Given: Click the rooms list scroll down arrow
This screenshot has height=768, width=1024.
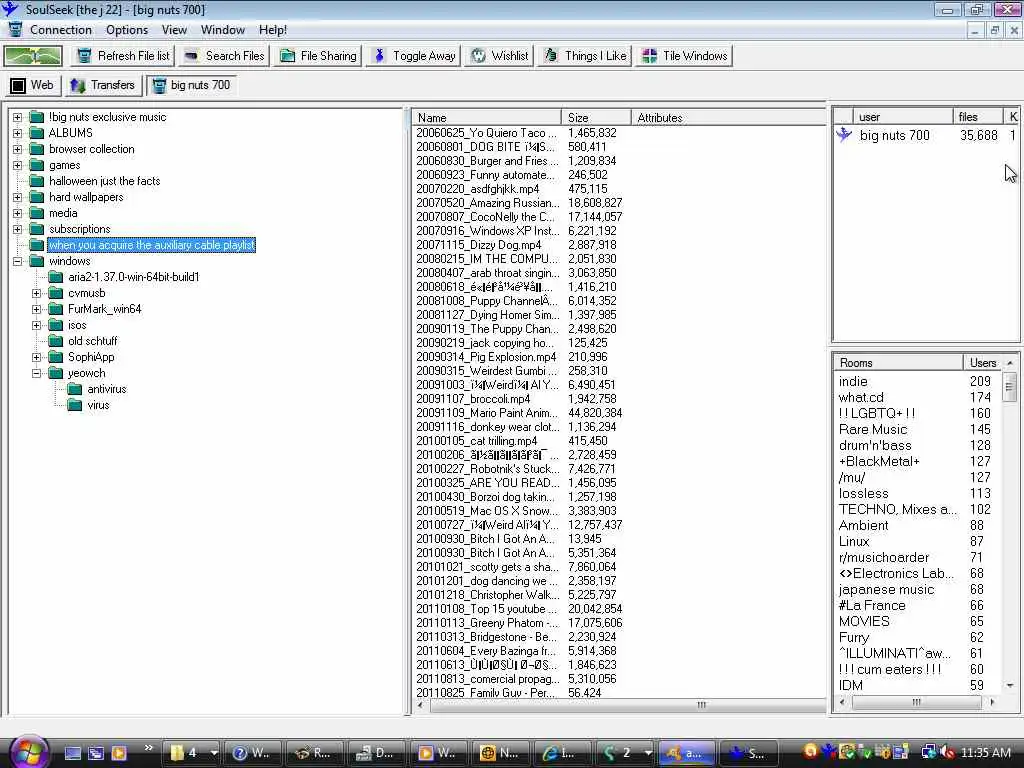Looking at the screenshot, I should tap(1010, 686).
